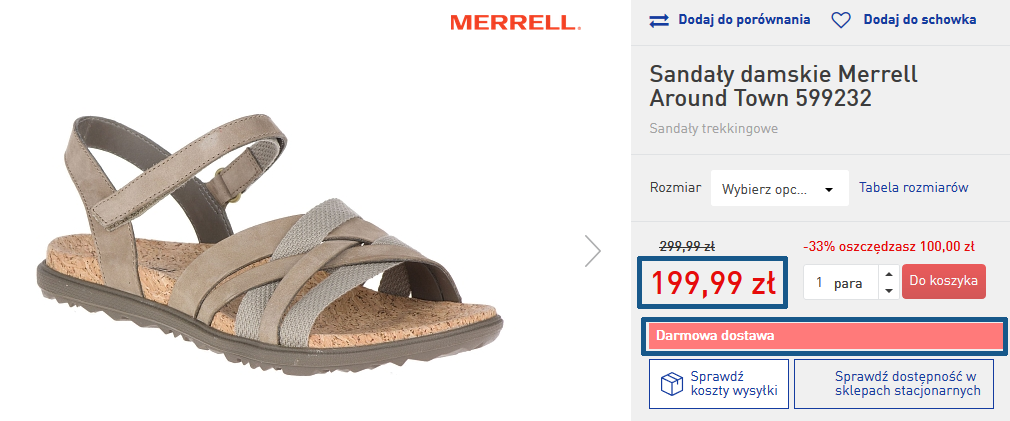Viewport: 1010px width, 421px height.
Task: Click the 199,99 zł price
Action: (x=713, y=283)
